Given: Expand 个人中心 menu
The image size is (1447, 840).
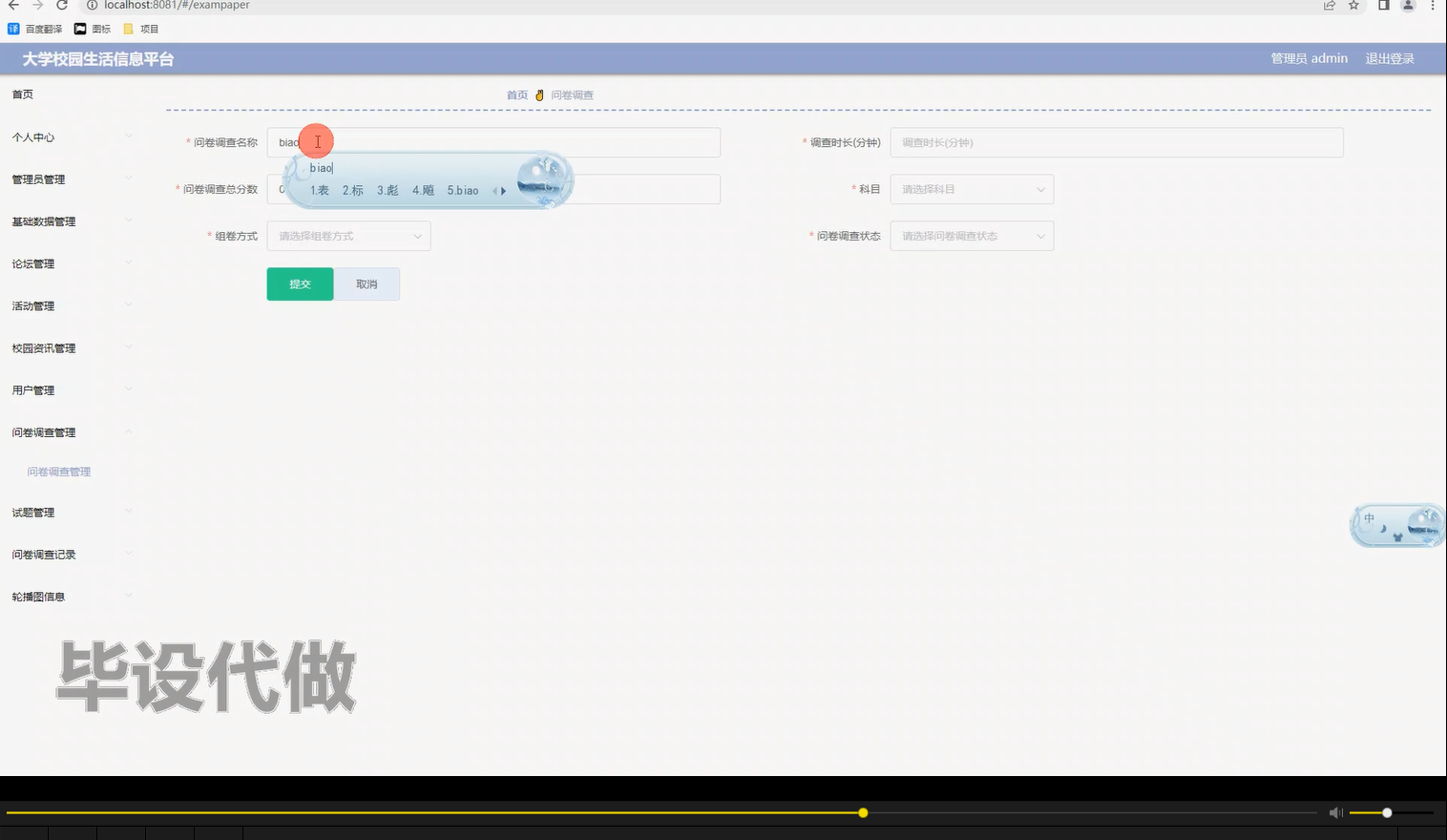Looking at the screenshot, I should click(72, 137).
